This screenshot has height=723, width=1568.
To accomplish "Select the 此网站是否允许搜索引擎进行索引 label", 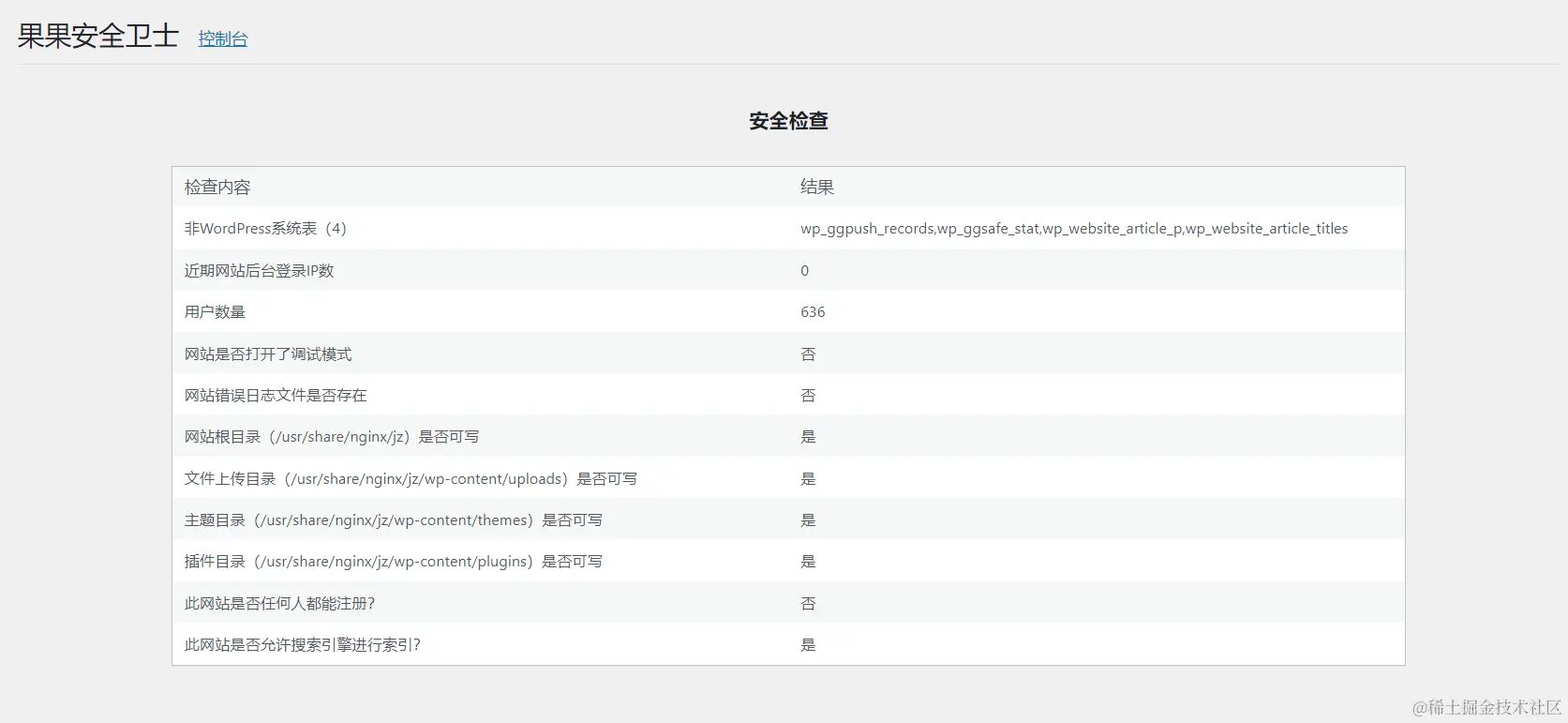I will pyautogui.click(x=303, y=645).
